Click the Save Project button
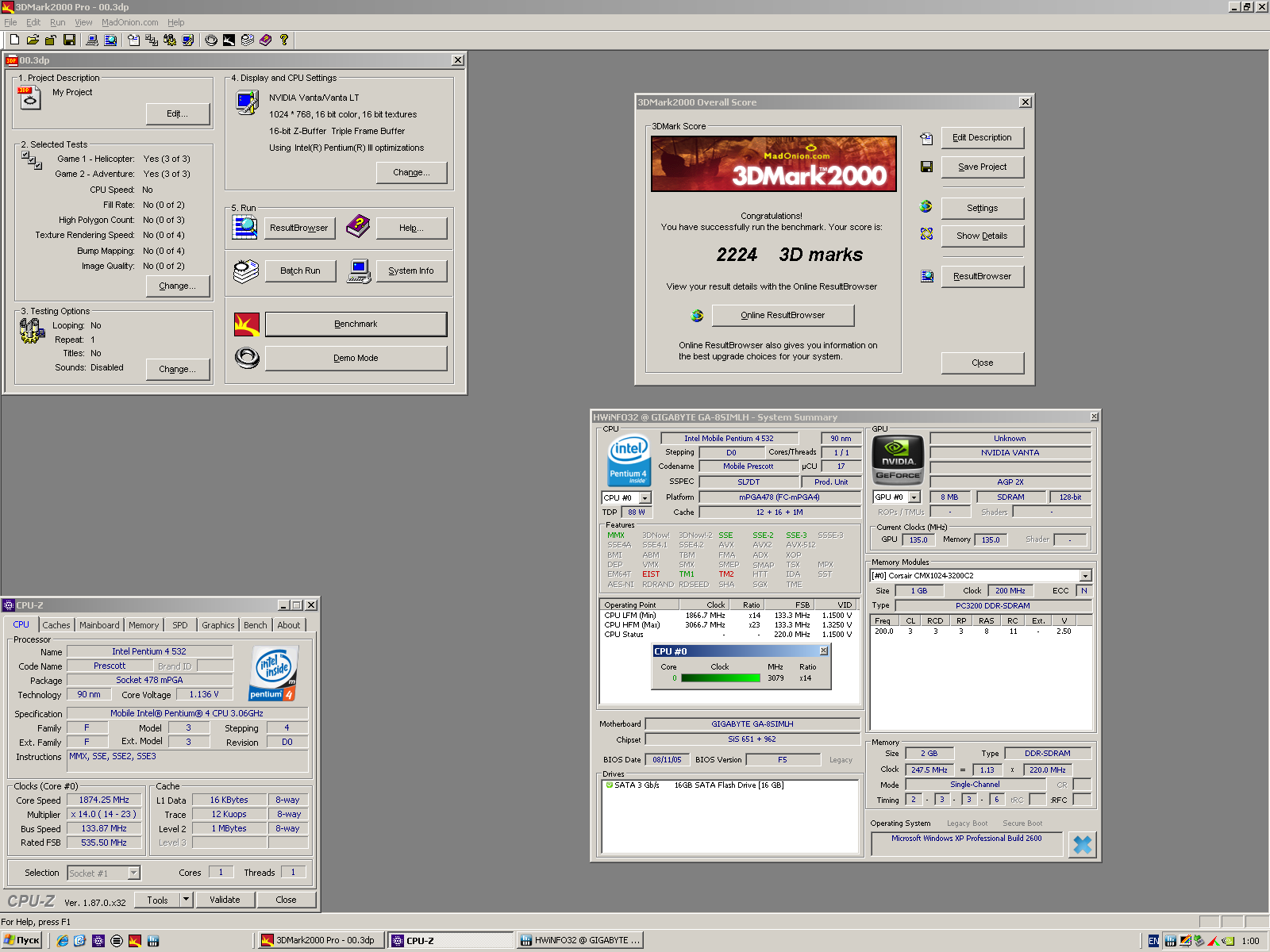This screenshot has width=1270, height=952. coord(982,167)
